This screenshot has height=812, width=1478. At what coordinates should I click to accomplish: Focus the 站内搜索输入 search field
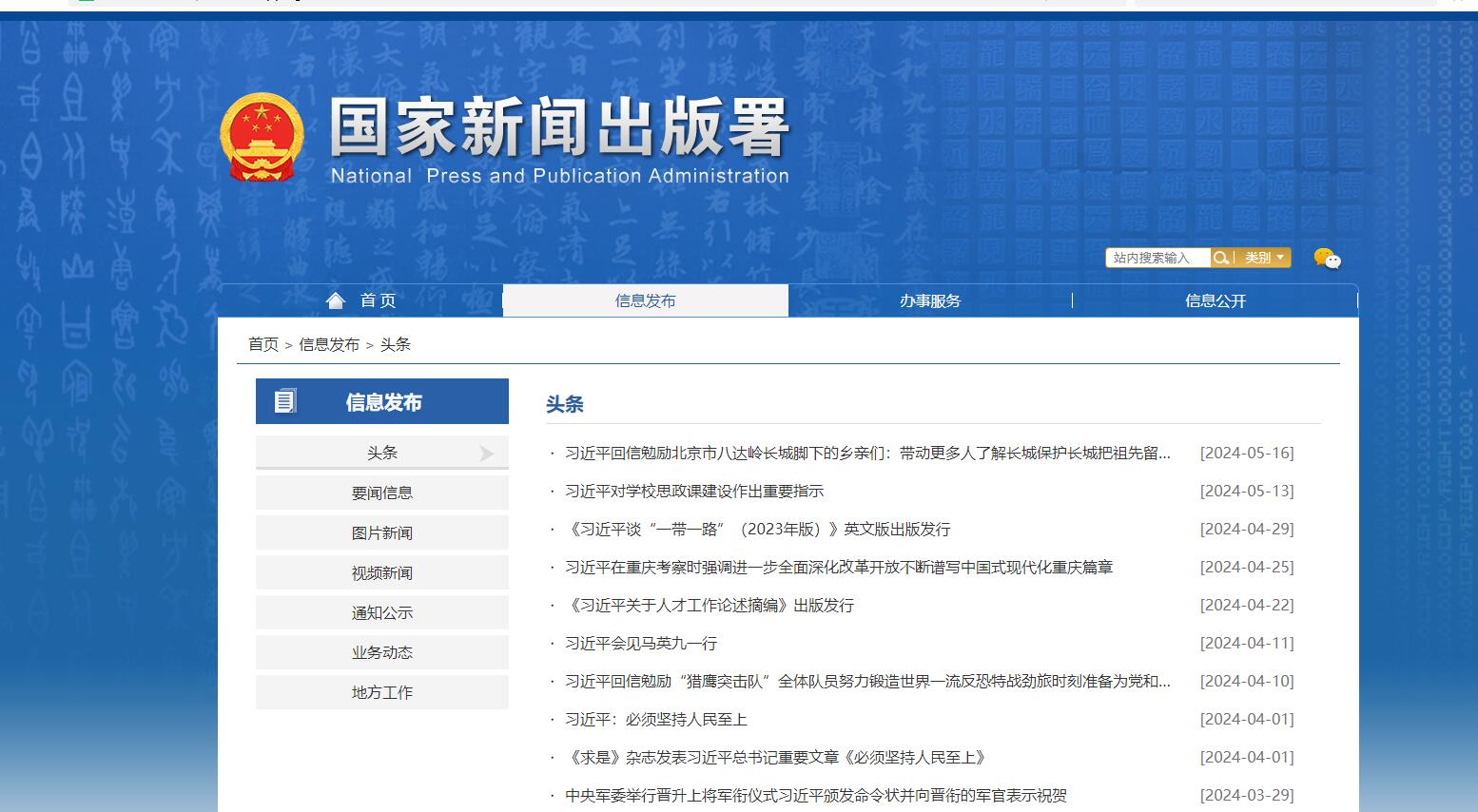click(x=1157, y=258)
